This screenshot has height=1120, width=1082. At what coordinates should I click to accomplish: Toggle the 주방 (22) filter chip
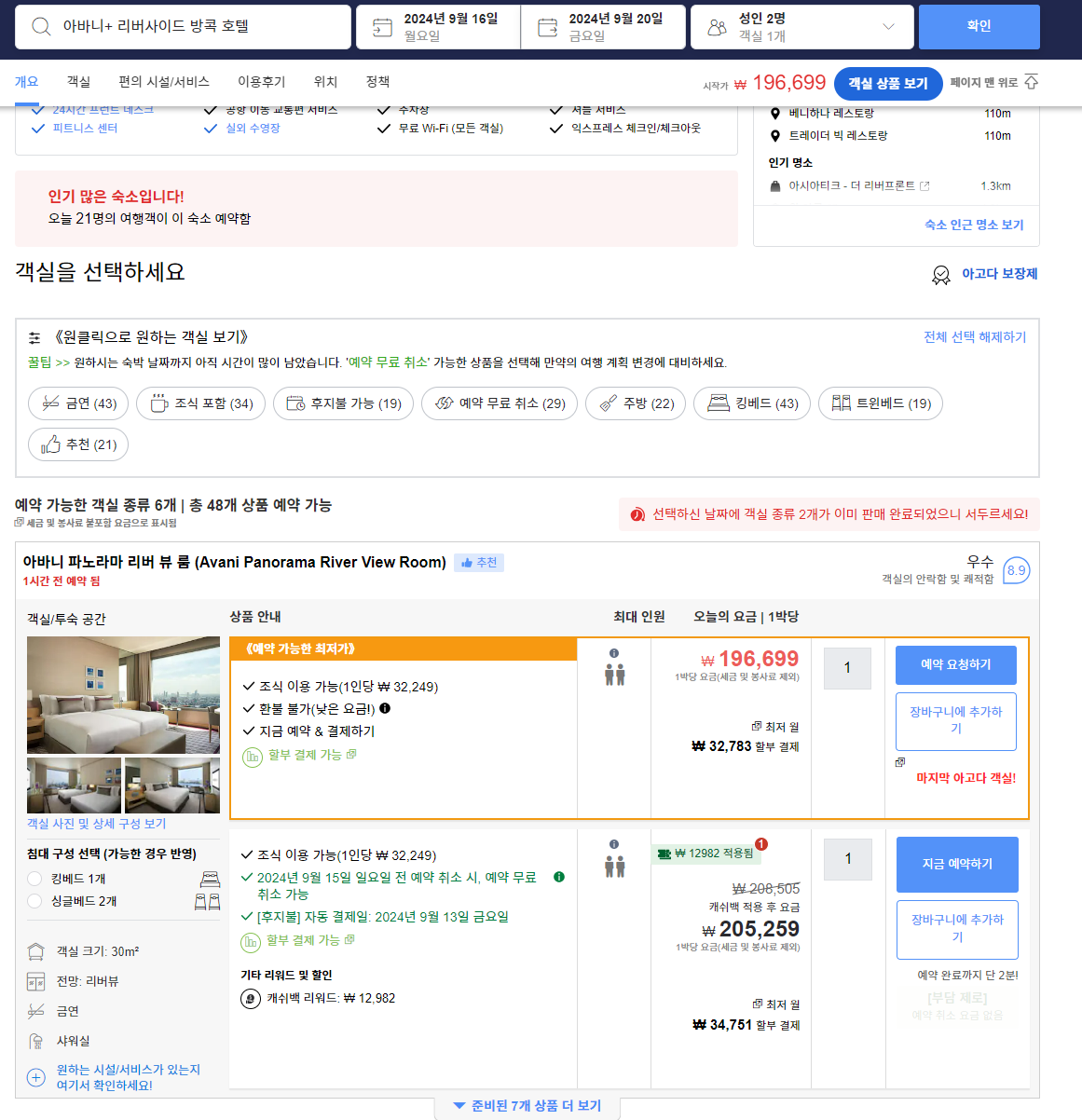coord(636,403)
